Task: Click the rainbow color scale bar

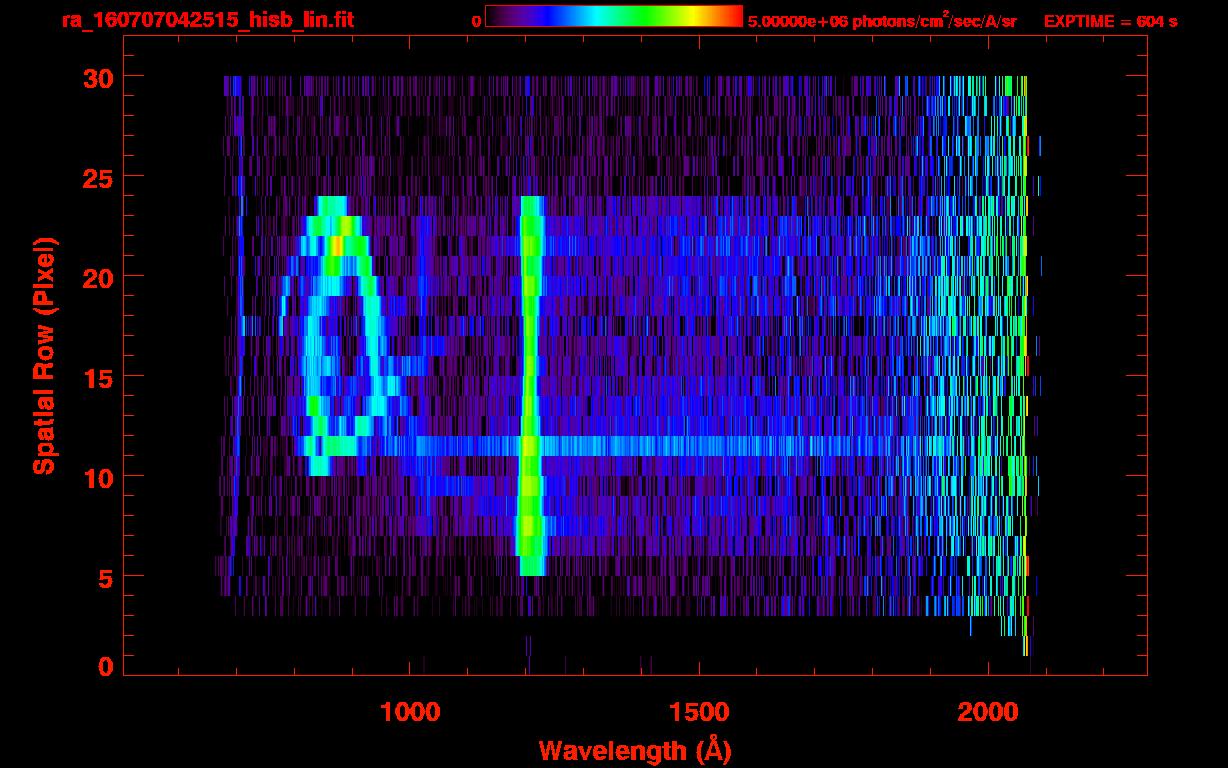Action: coord(614,16)
